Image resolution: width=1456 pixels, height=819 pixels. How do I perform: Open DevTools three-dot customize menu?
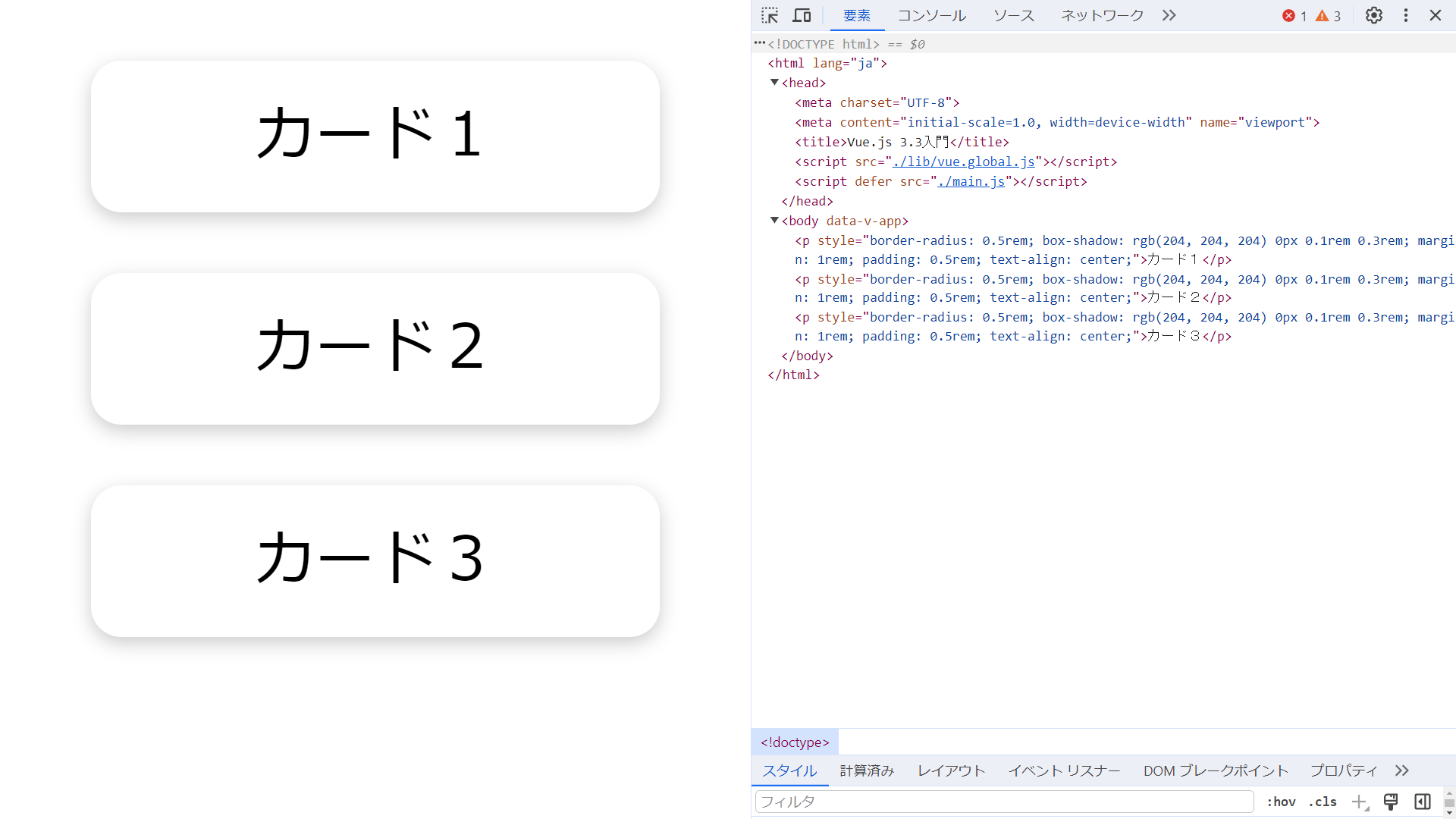[x=1405, y=15]
